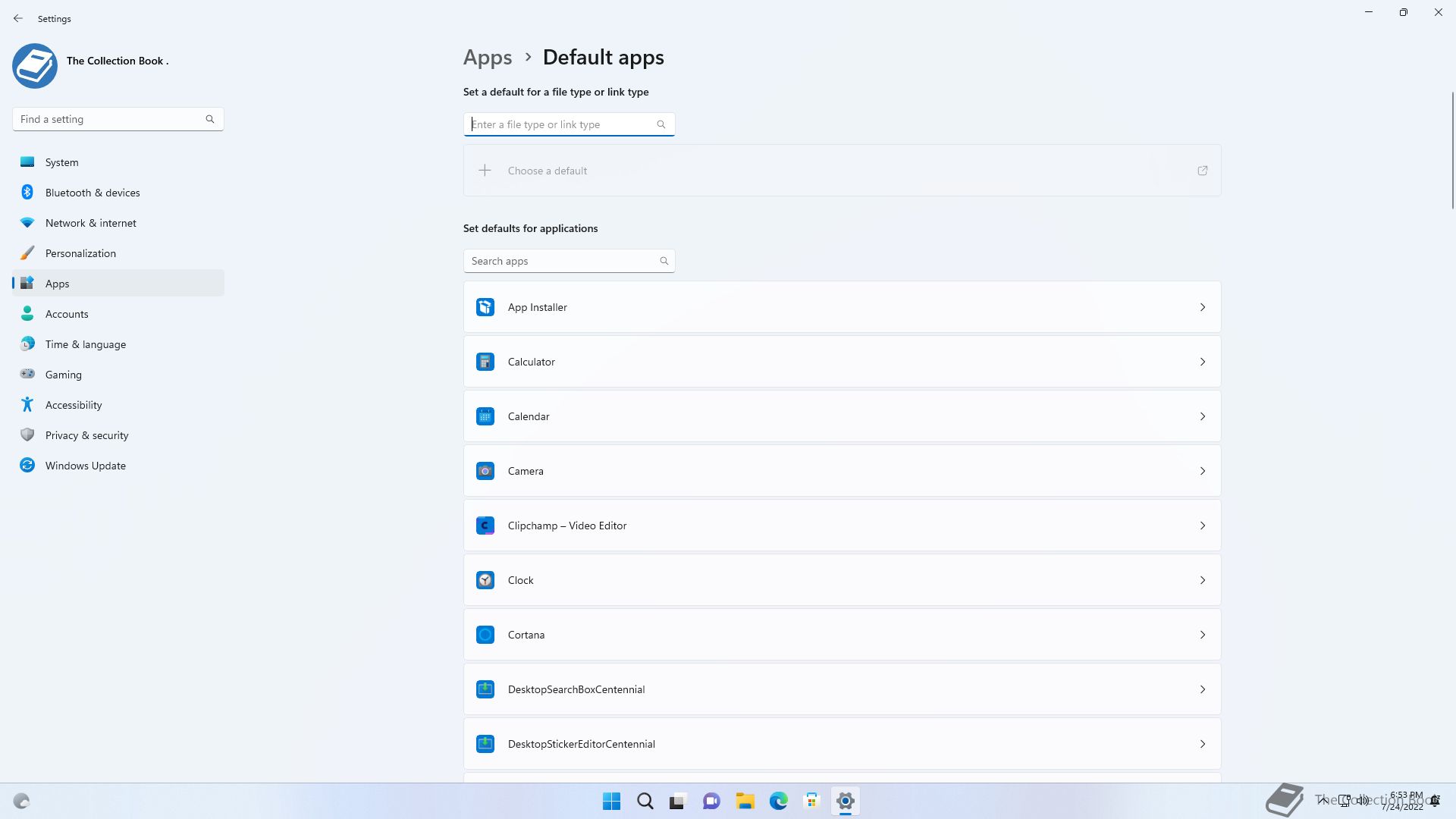The width and height of the screenshot is (1456, 819).
Task: Click the Camera app icon
Action: (x=485, y=471)
